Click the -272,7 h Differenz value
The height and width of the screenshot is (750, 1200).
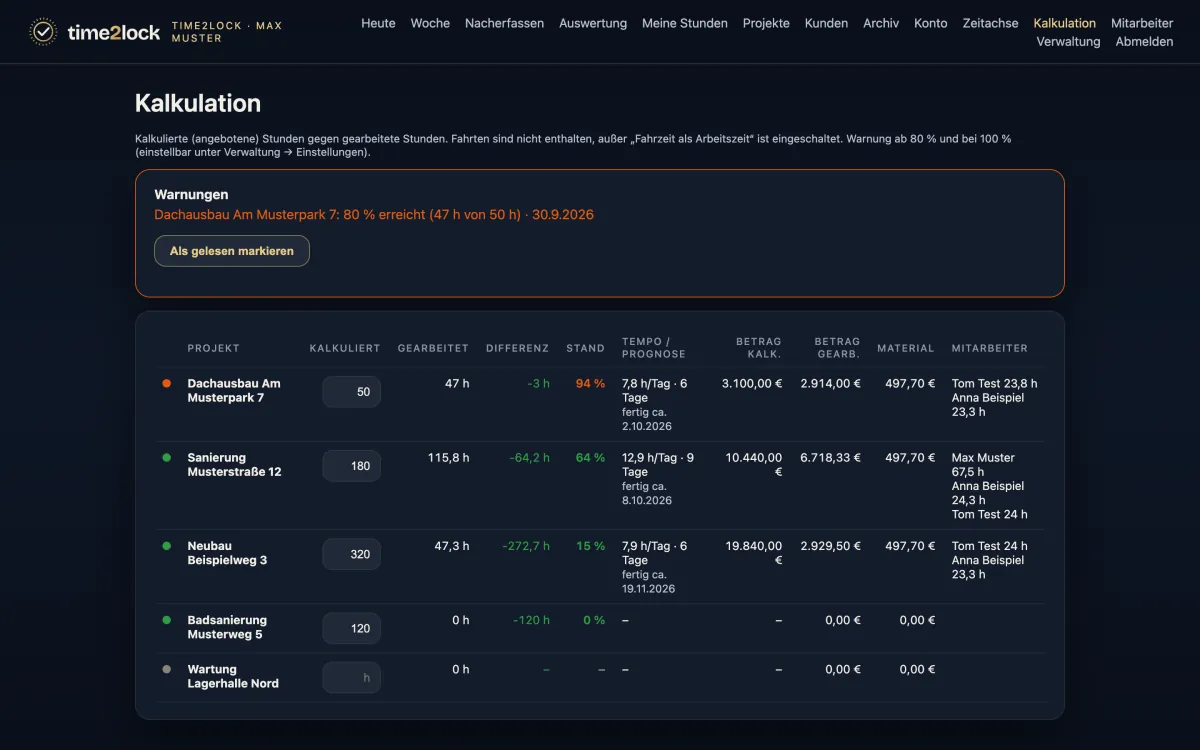click(x=526, y=546)
